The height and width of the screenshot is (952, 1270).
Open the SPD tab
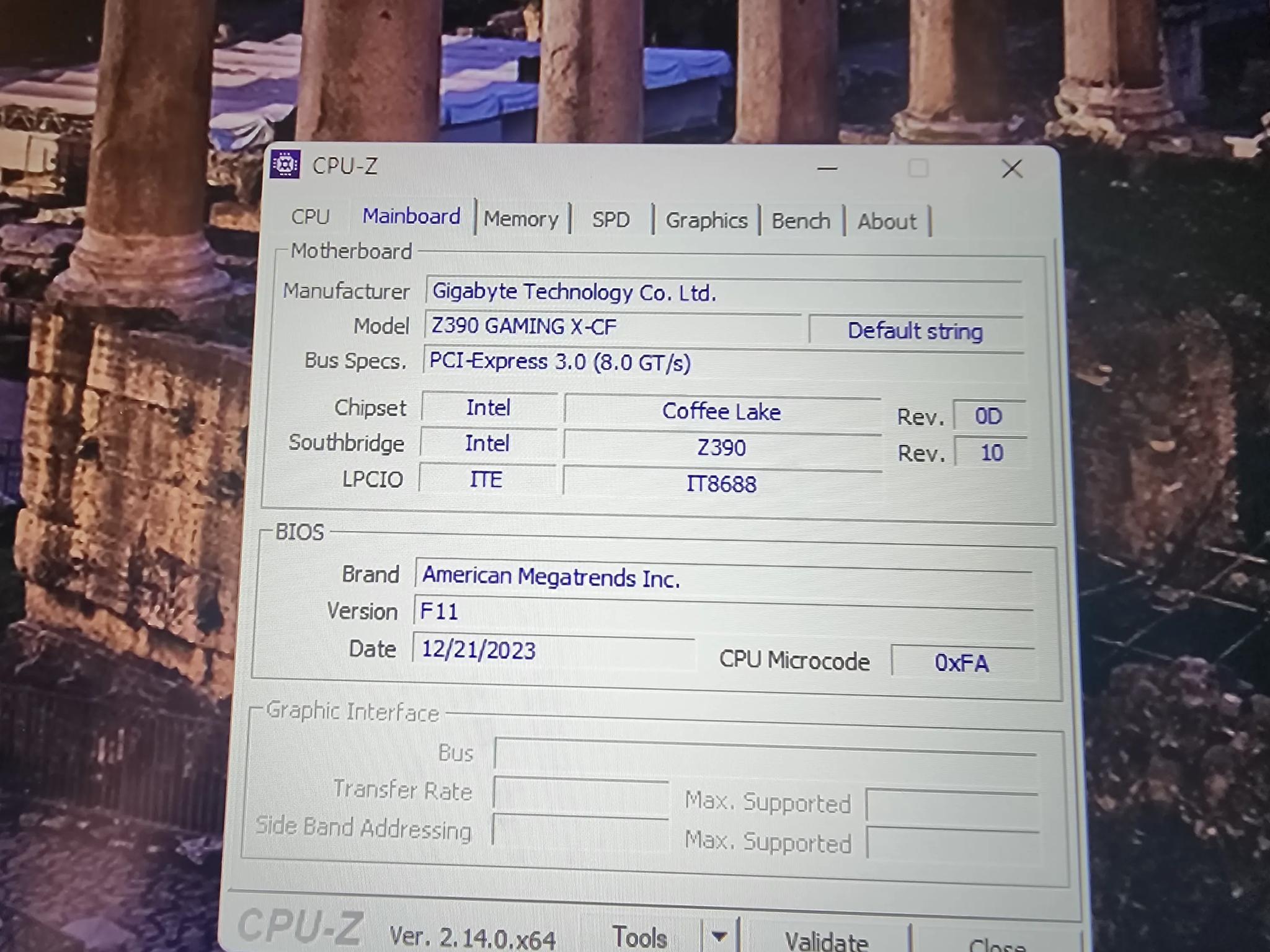point(610,219)
